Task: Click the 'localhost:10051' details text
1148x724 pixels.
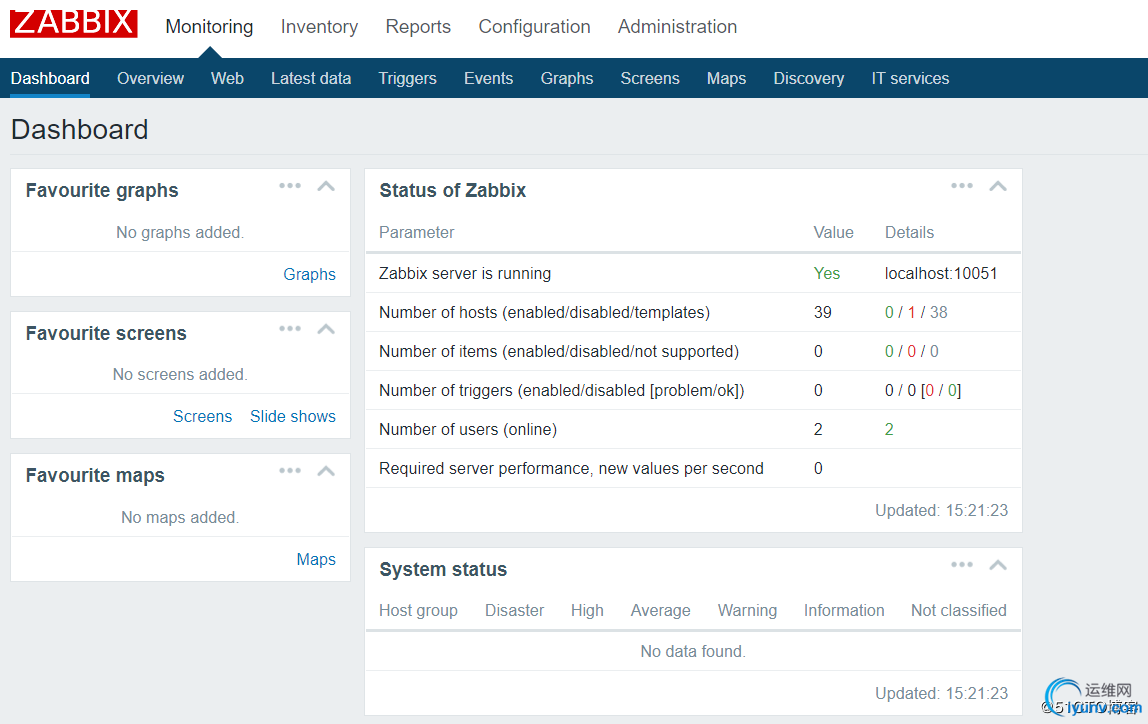Action: (x=941, y=273)
